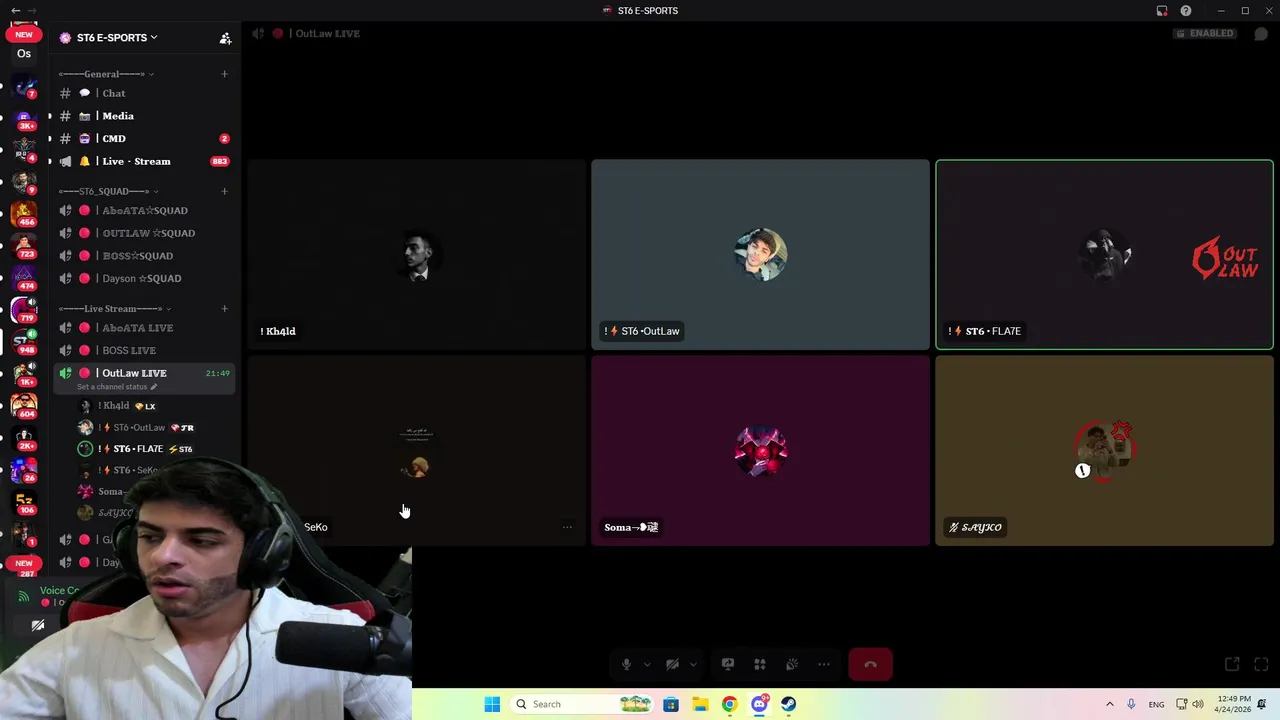Viewport: 1280px width, 720px height.
Task: Pop out the call window
Action: (1232, 664)
